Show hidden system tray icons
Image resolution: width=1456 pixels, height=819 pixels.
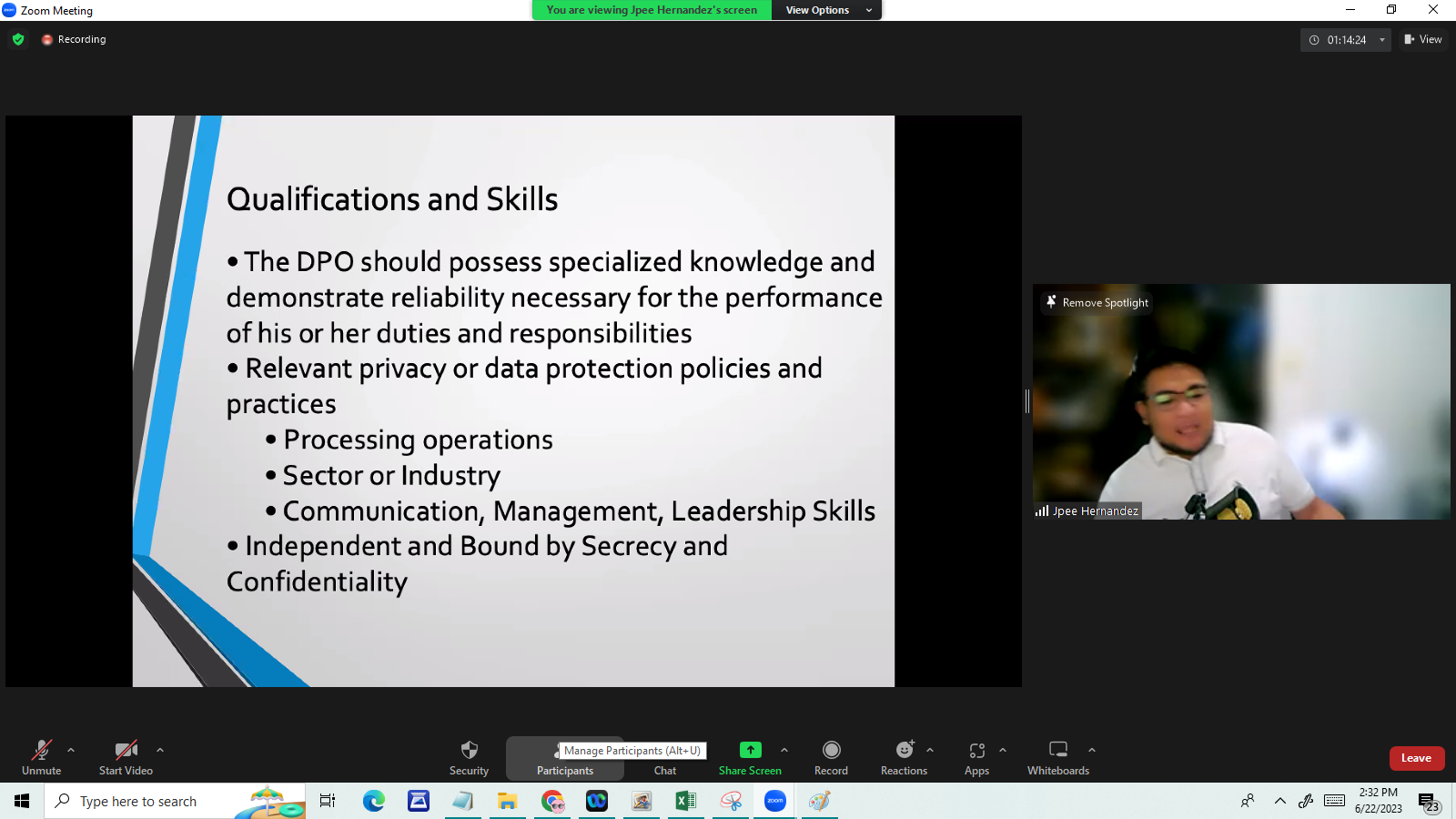(1279, 801)
